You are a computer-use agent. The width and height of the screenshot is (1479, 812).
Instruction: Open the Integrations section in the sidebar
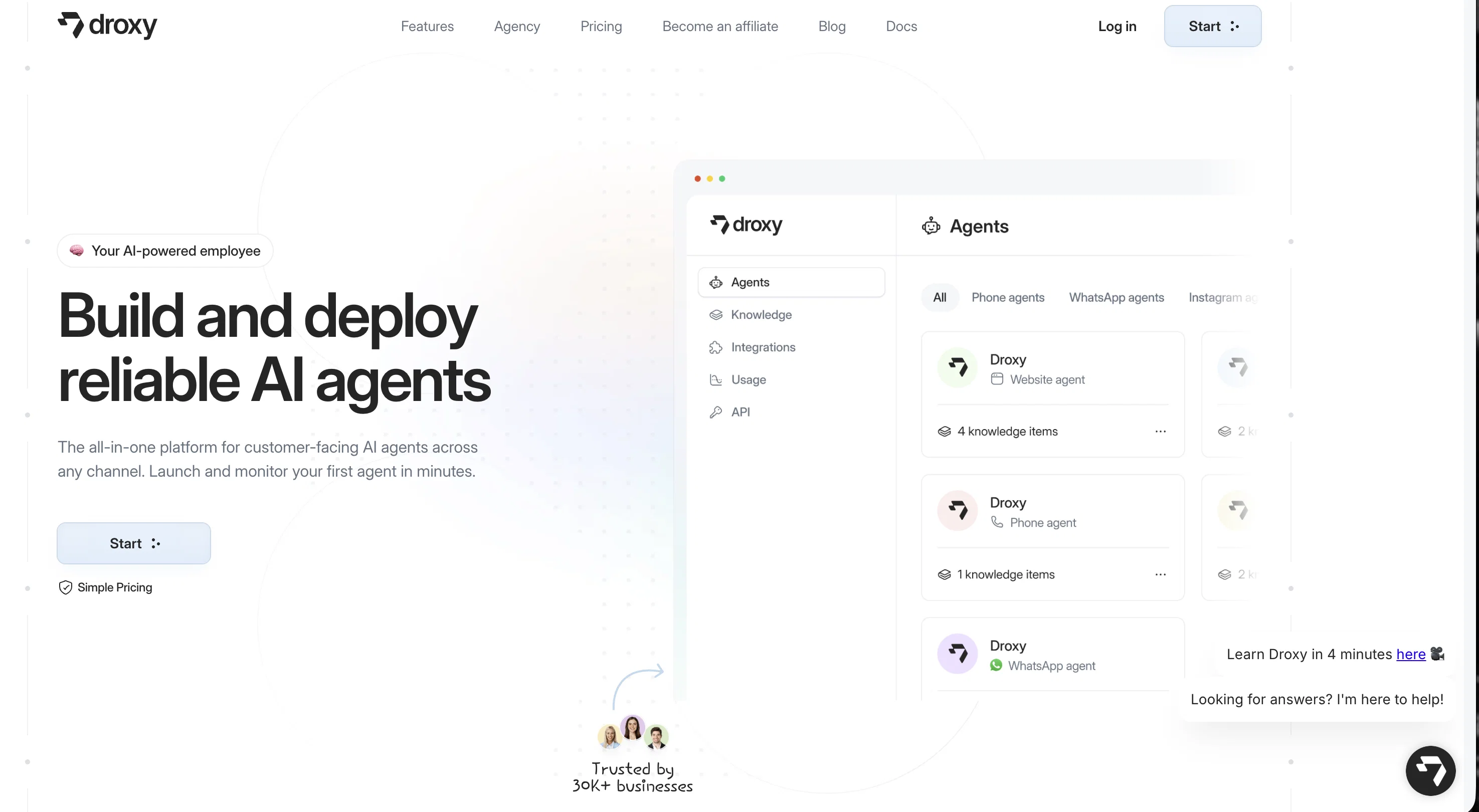pos(791,347)
